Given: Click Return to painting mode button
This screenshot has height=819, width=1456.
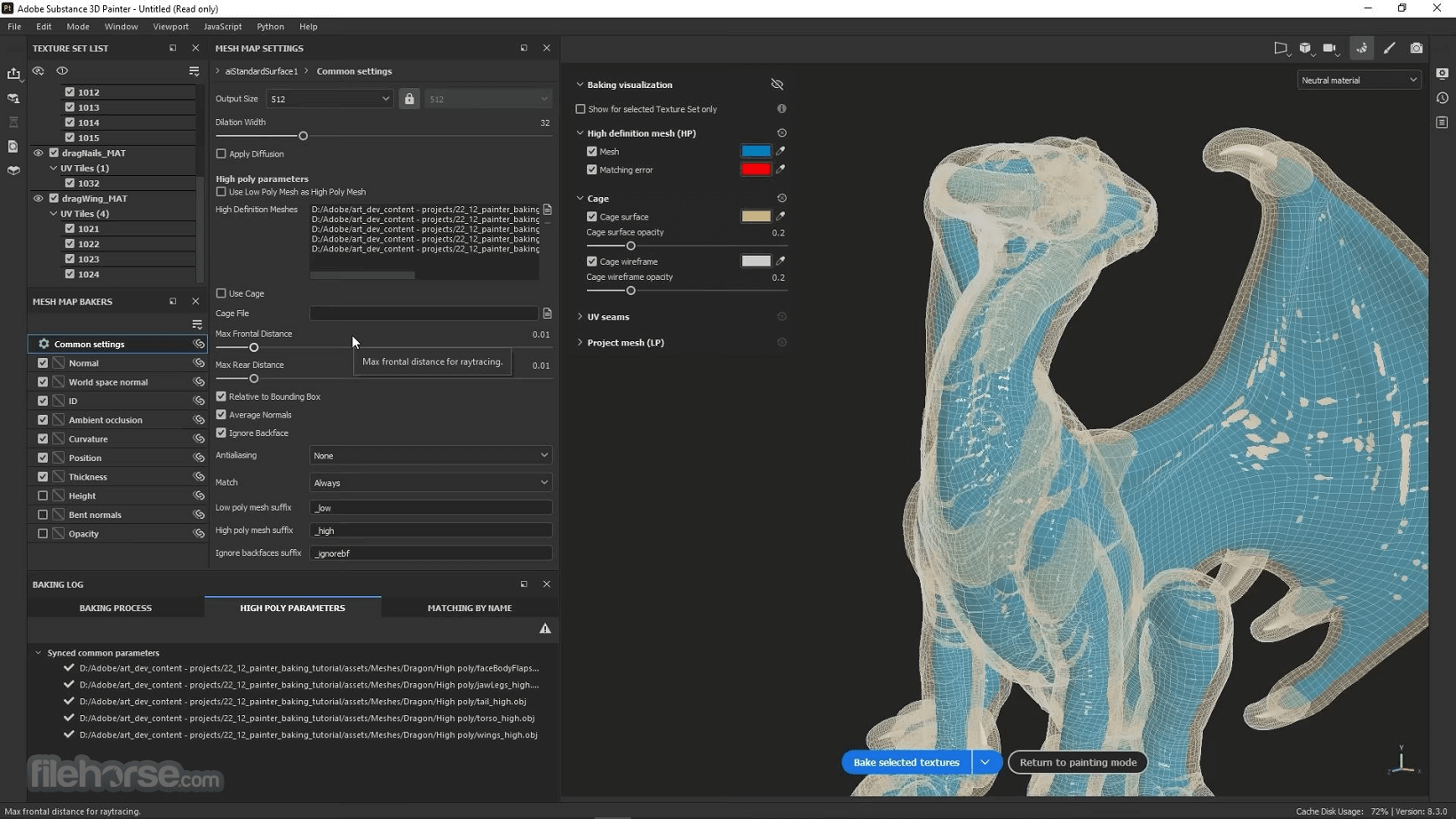Looking at the screenshot, I should [x=1078, y=762].
